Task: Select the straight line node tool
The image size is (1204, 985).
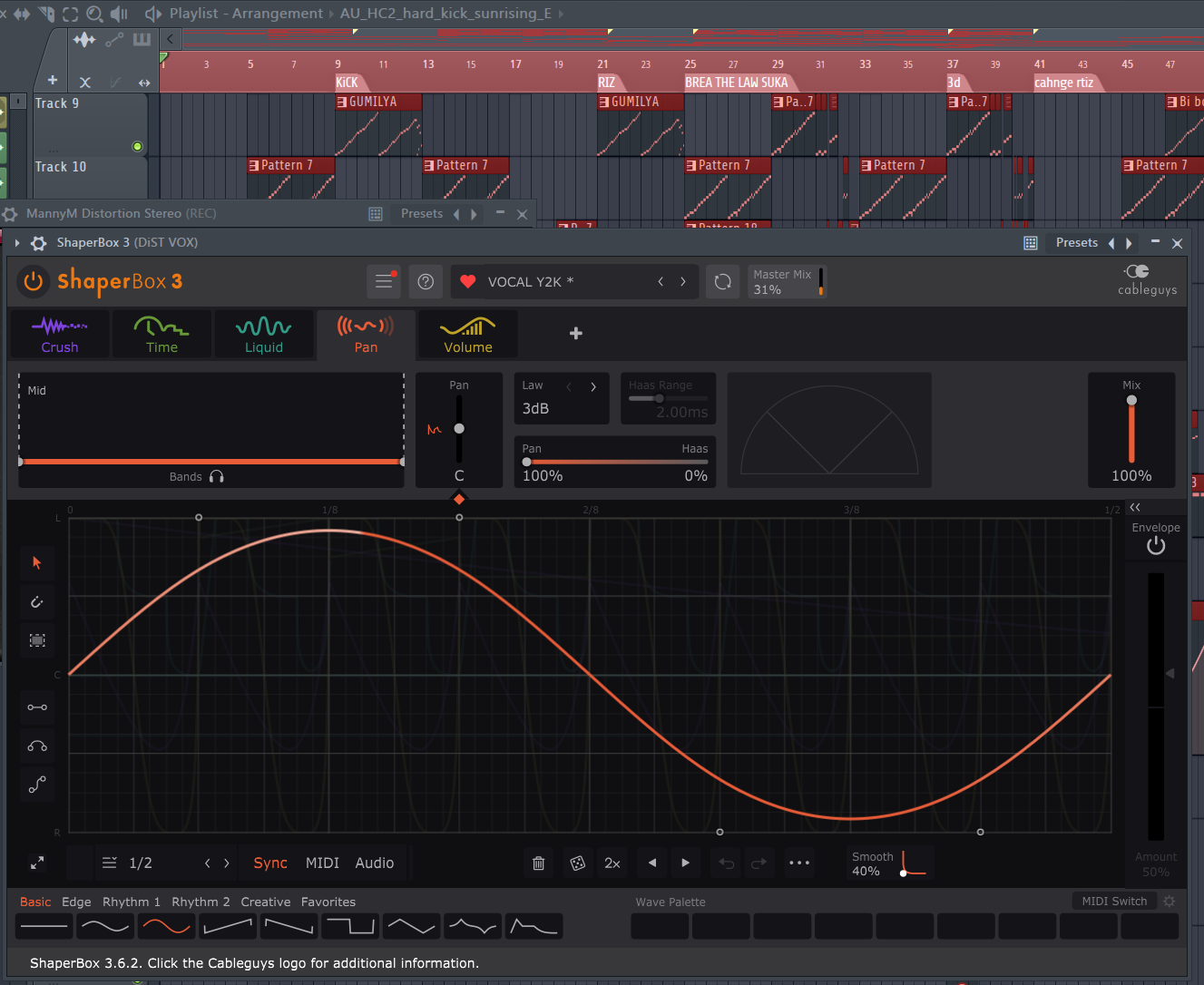Action: (x=37, y=707)
